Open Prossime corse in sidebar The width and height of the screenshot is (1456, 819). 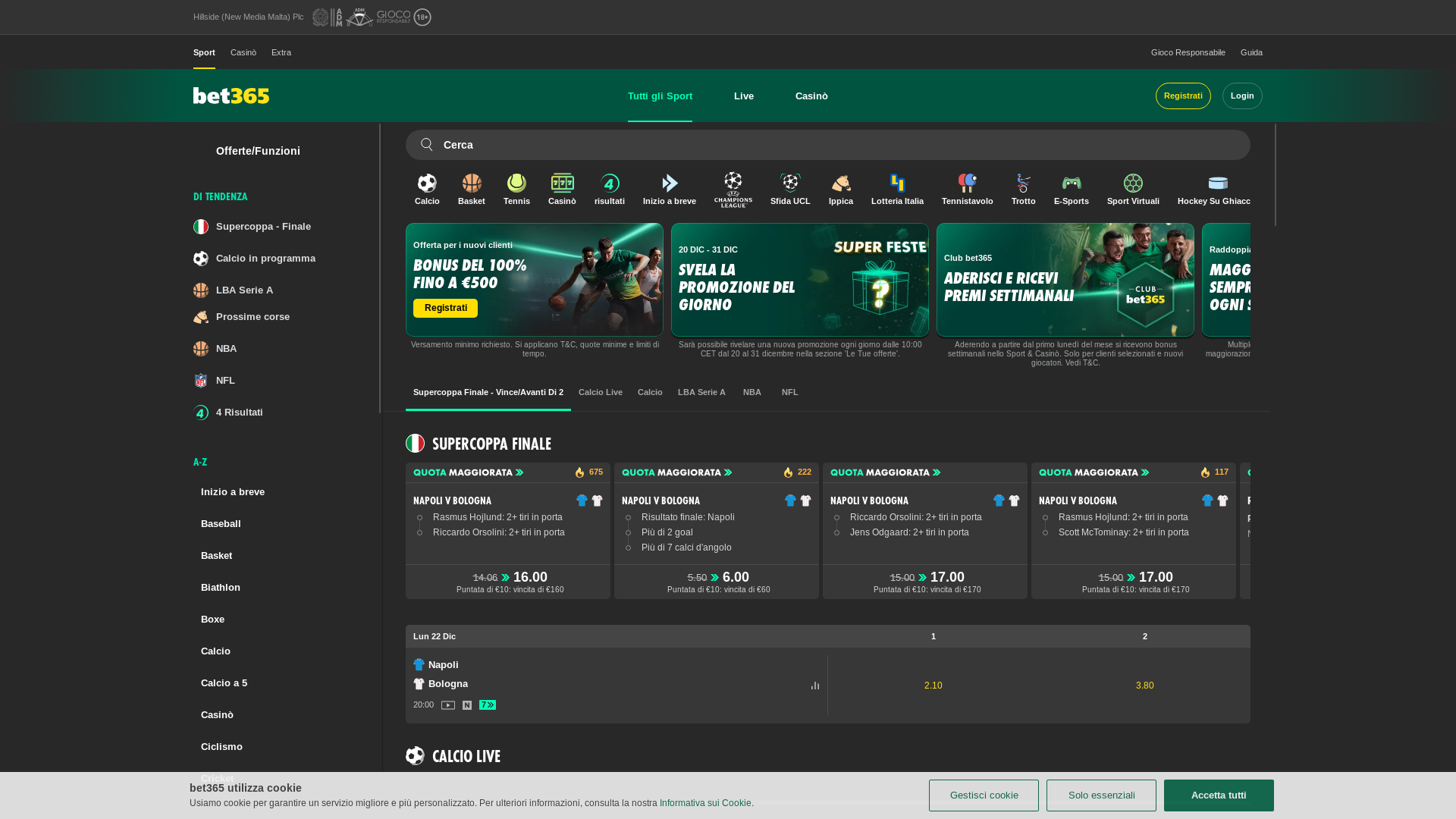point(241,317)
